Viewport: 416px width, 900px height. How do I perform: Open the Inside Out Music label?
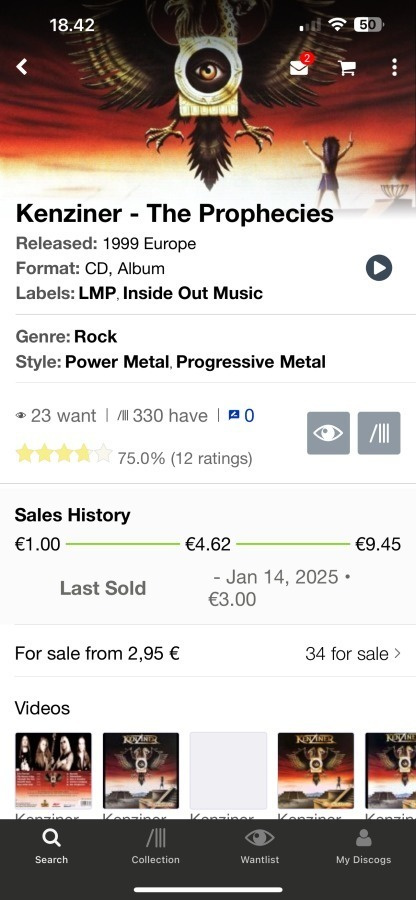pos(193,293)
